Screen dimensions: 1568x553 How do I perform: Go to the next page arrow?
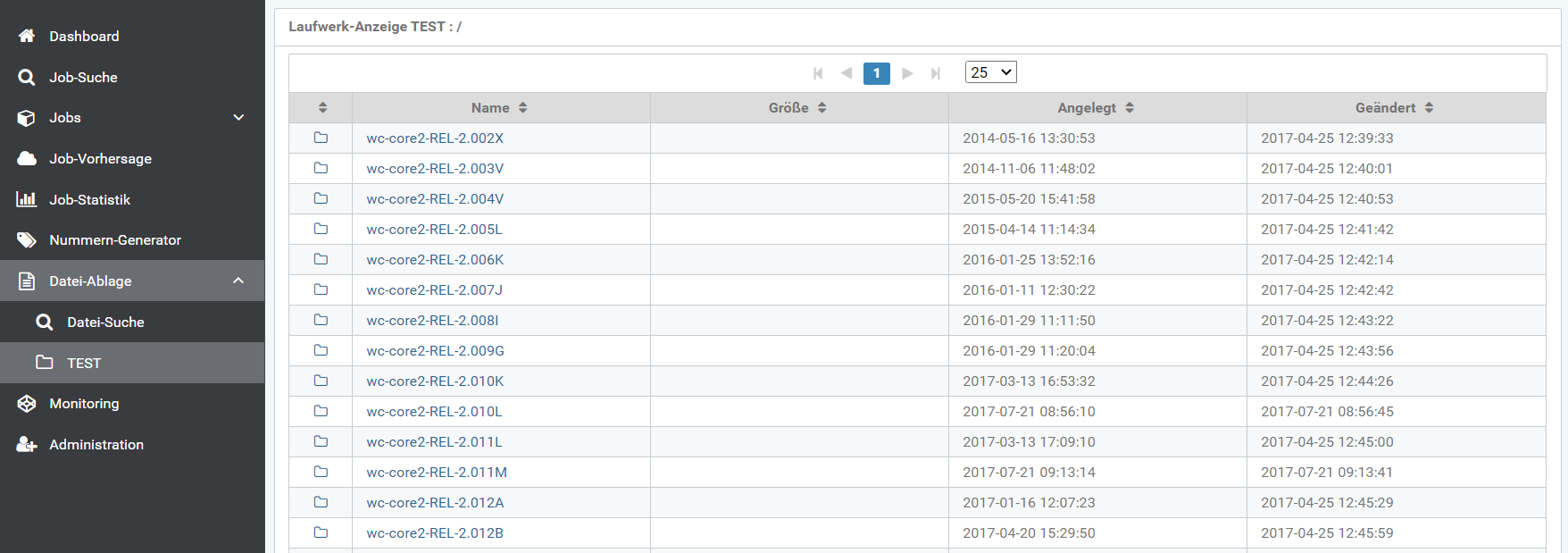(x=907, y=73)
